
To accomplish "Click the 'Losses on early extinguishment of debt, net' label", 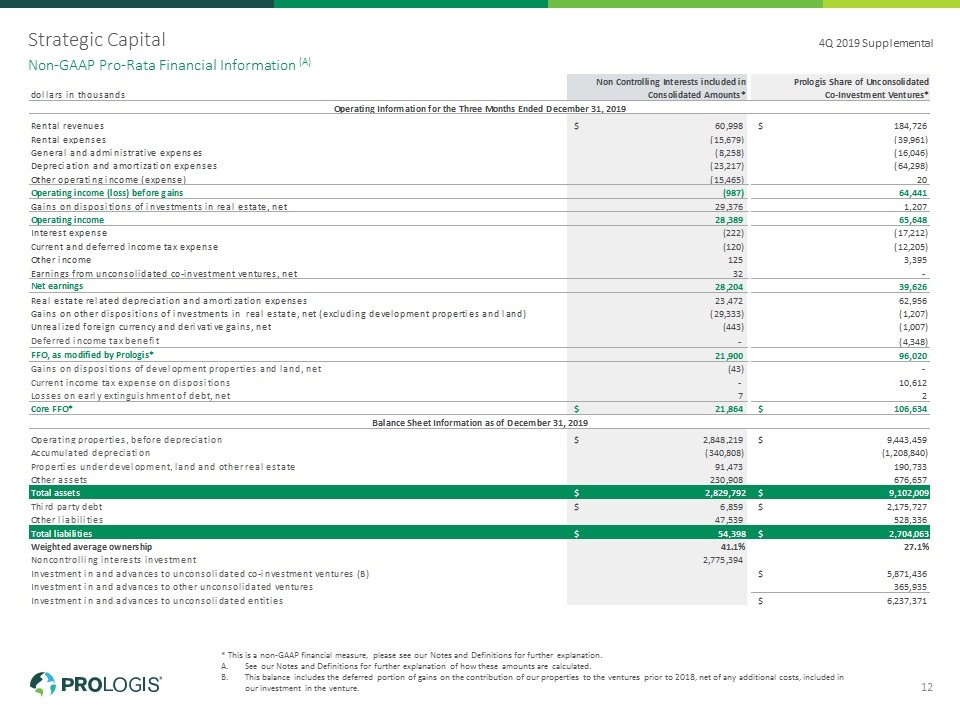I will click(130, 396).
